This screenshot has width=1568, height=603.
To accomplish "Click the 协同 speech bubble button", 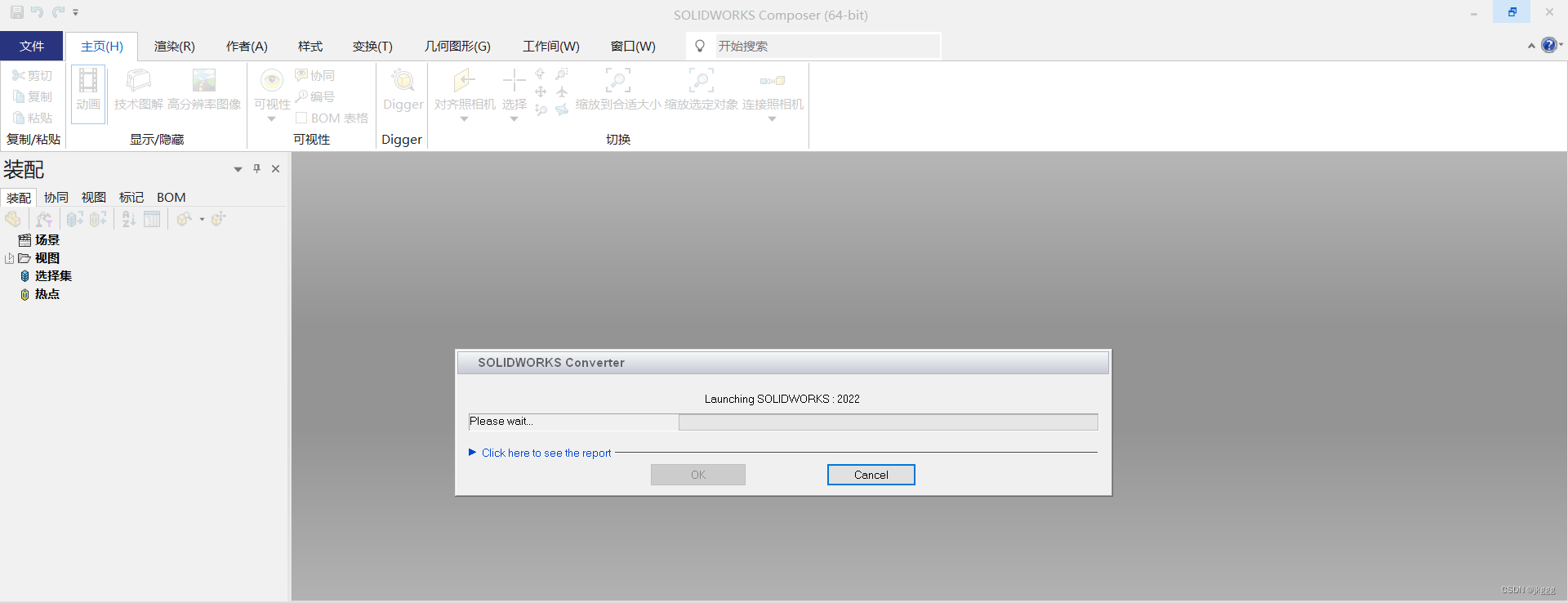I will tap(315, 75).
